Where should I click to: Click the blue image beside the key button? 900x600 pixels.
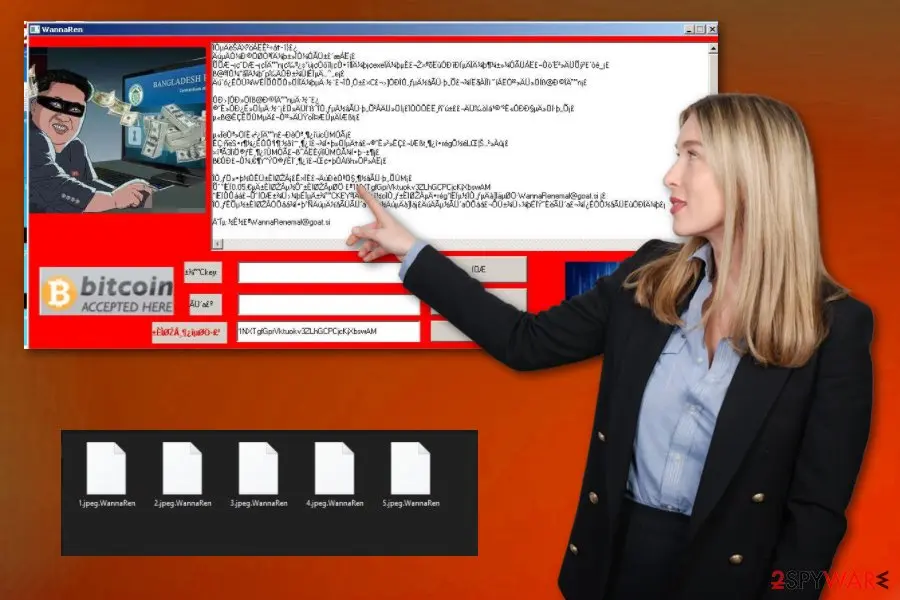[591, 280]
